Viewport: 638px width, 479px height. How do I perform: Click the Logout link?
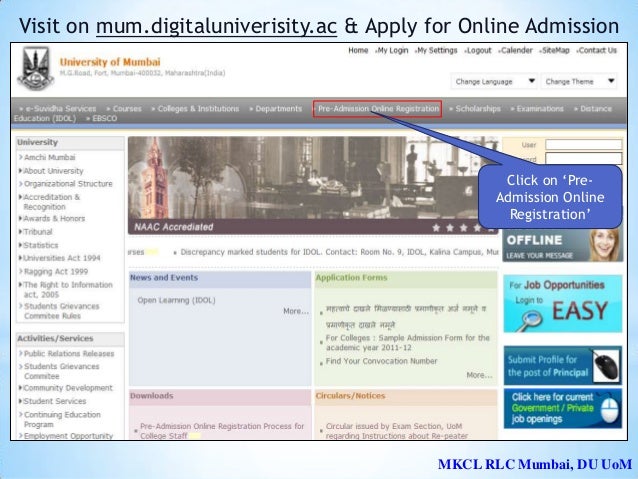(x=479, y=50)
